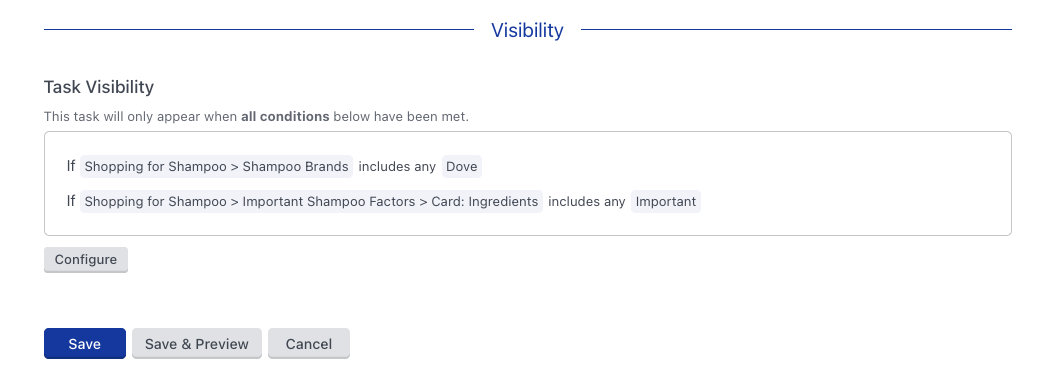
Task: Click "This task will only appear when" text
Action: pyautogui.click(x=140, y=116)
